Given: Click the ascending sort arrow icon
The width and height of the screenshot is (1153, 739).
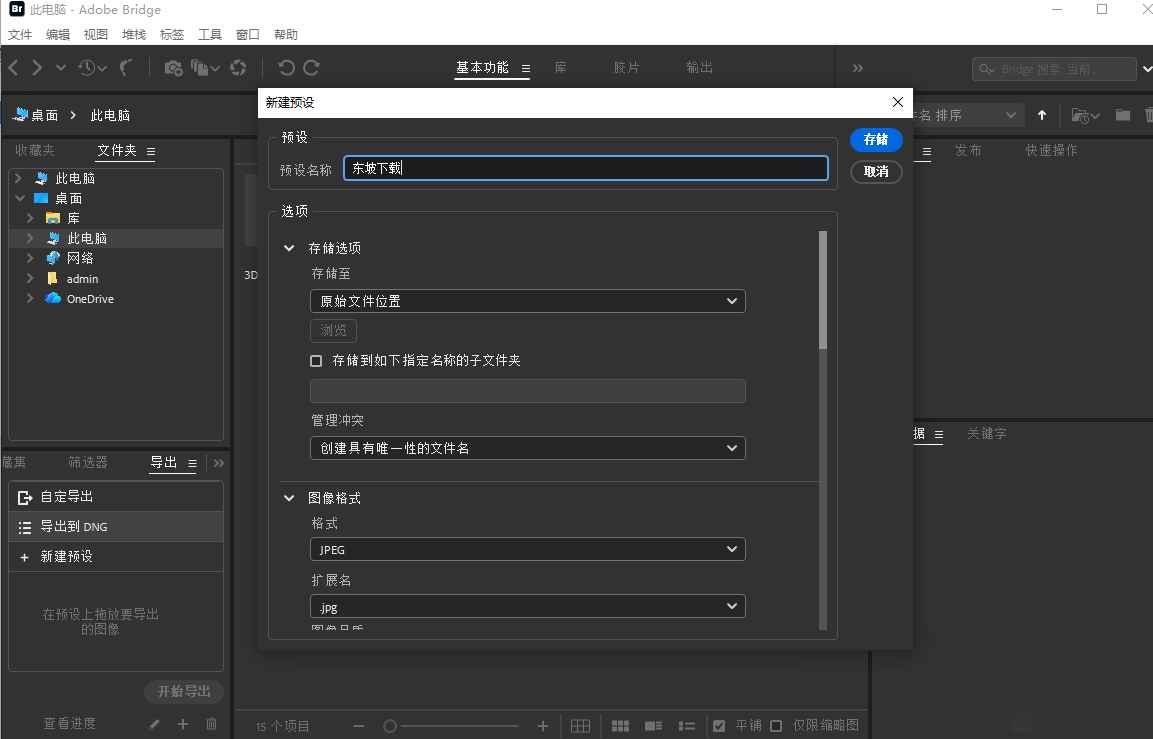Looking at the screenshot, I should pos(1042,115).
